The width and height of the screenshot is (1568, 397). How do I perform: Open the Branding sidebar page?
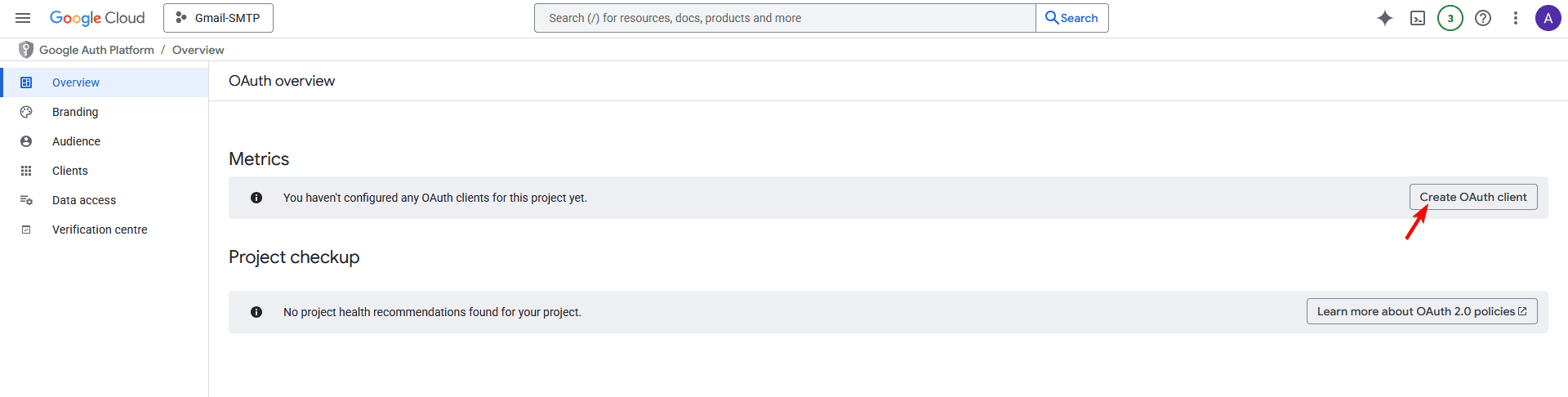[x=105, y=112]
